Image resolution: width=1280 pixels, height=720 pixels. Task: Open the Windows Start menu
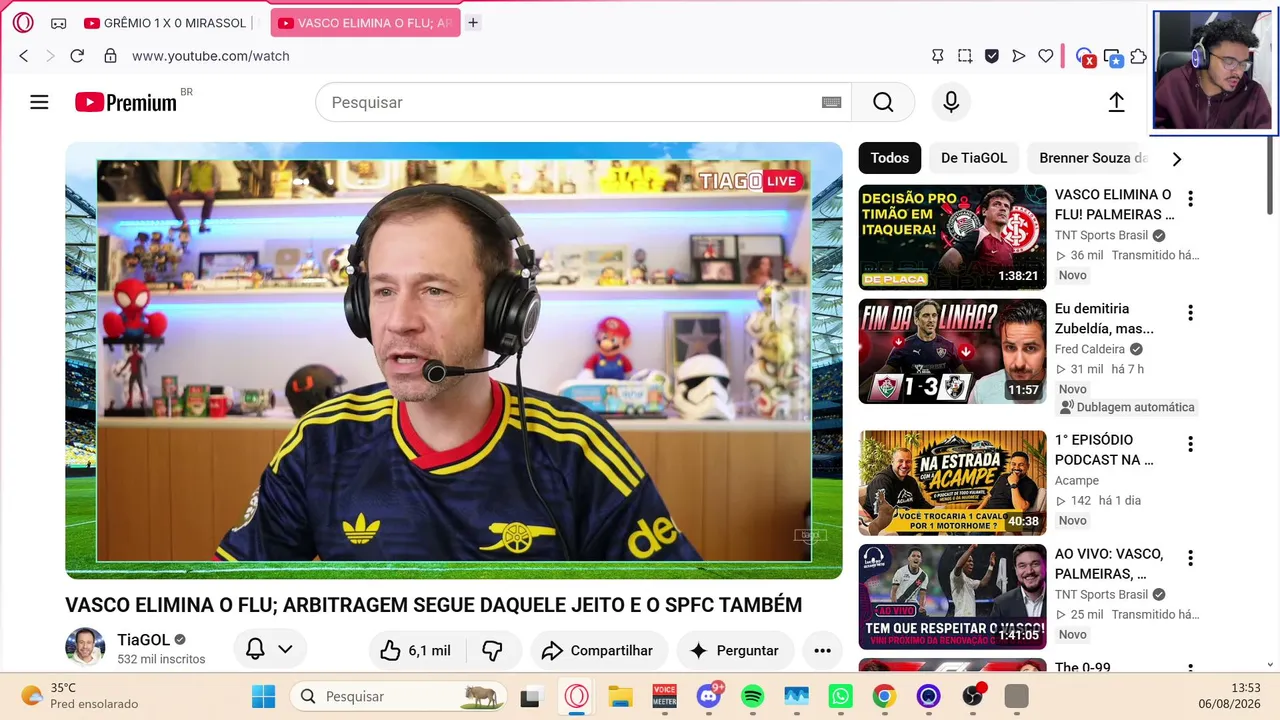point(263,696)
